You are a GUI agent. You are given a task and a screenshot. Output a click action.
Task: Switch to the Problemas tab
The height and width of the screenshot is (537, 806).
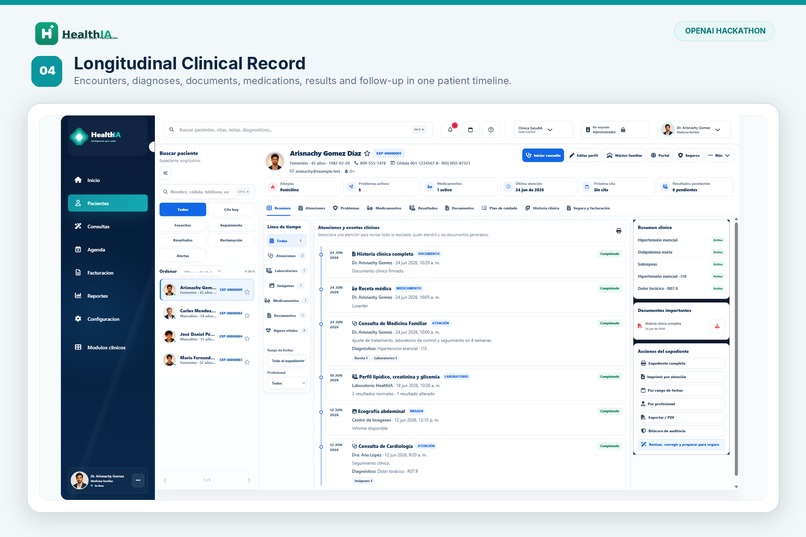point(346,208)
